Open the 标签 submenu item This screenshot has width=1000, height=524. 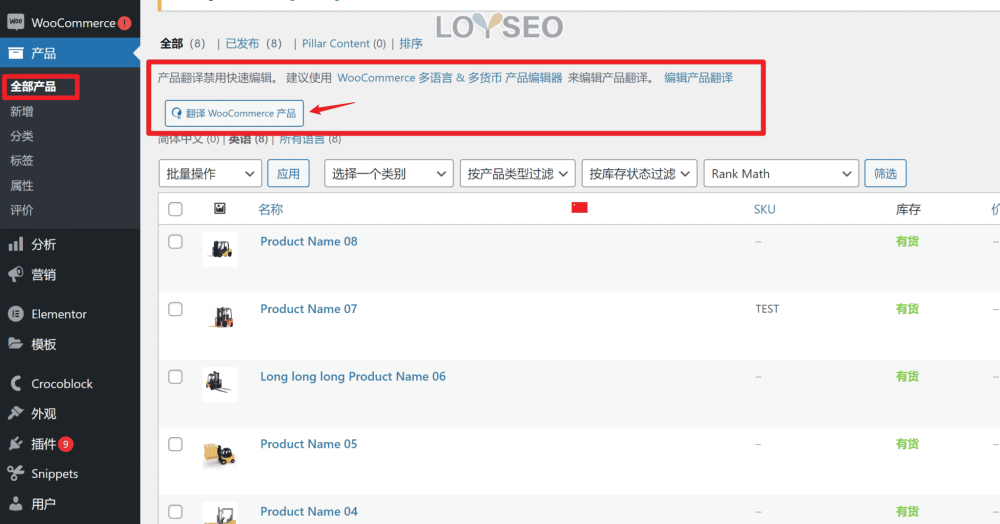(22, 160)
